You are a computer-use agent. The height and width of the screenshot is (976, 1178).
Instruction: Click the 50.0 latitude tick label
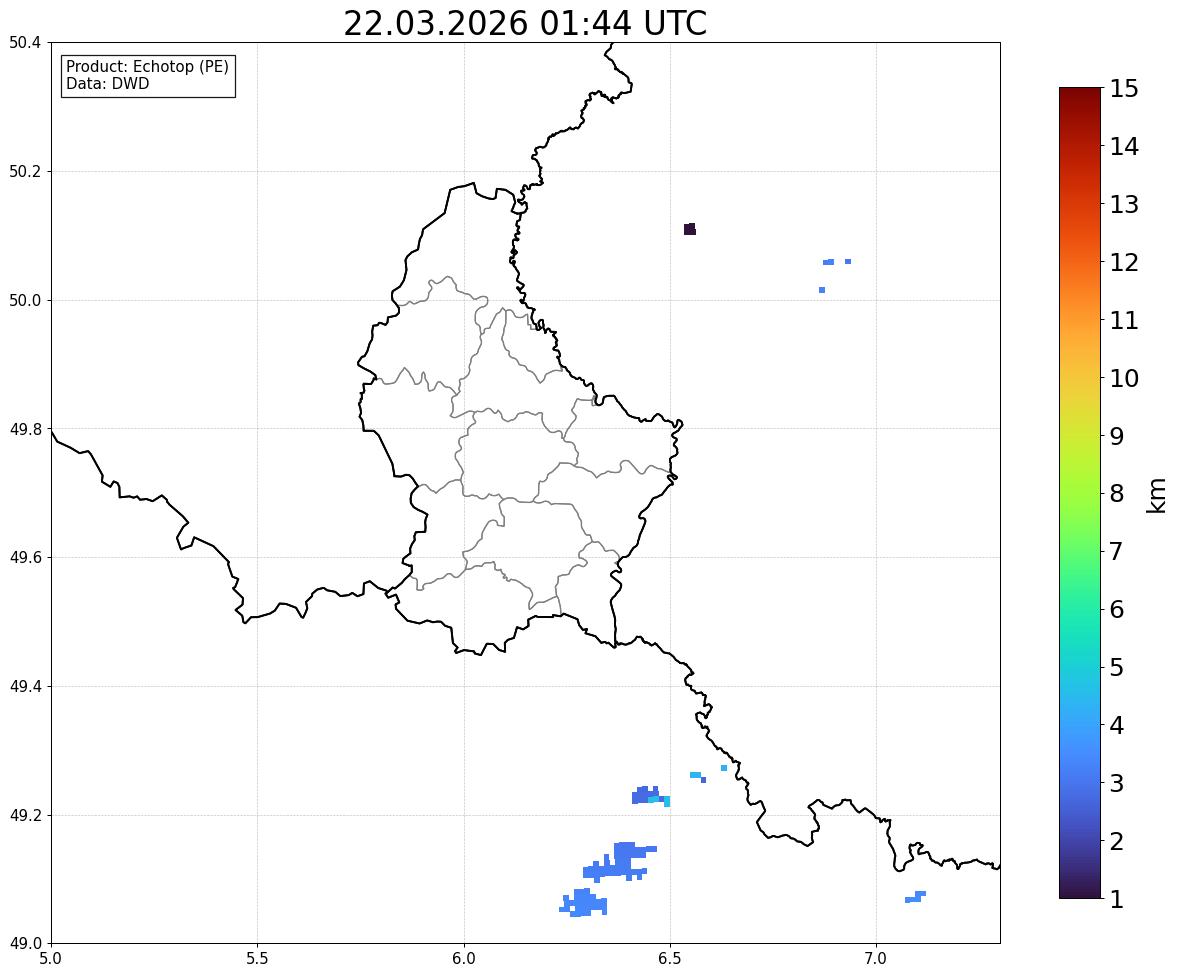pos(25,301)
